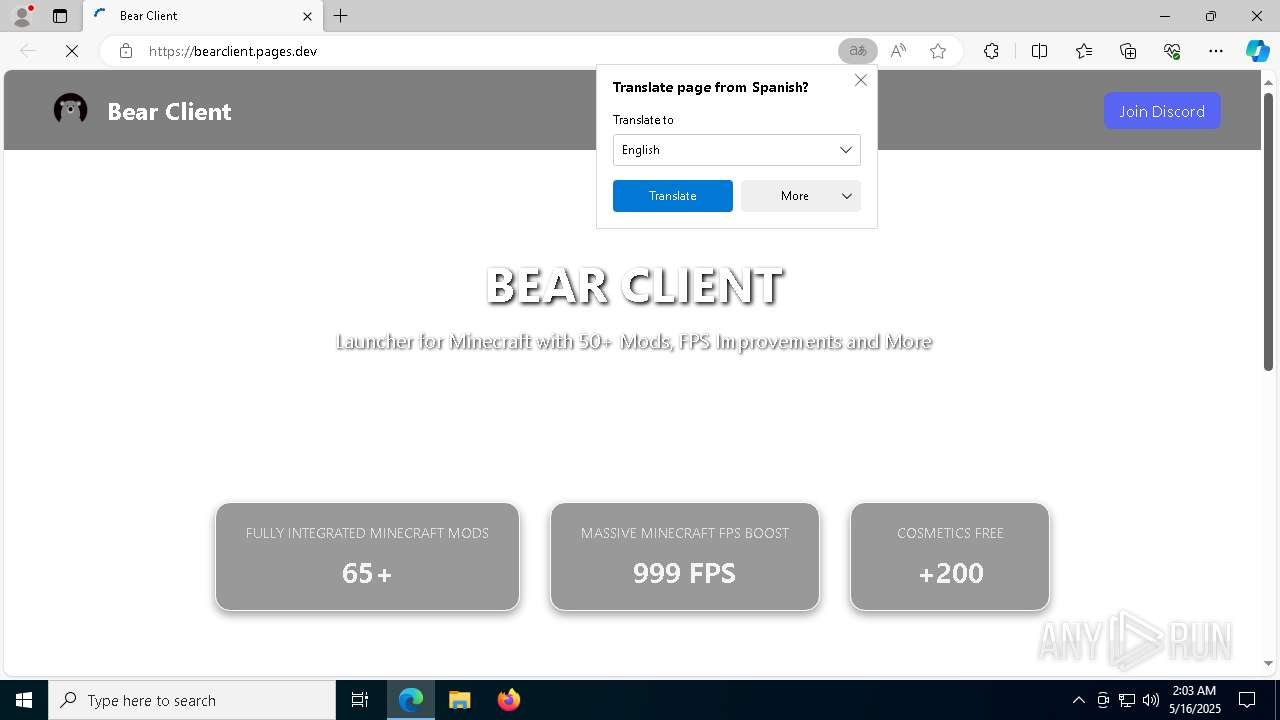Click the Launcher for Minecraft subtitle text
The height and width of the screenshot is (720, 1280).
click(634, 341)
